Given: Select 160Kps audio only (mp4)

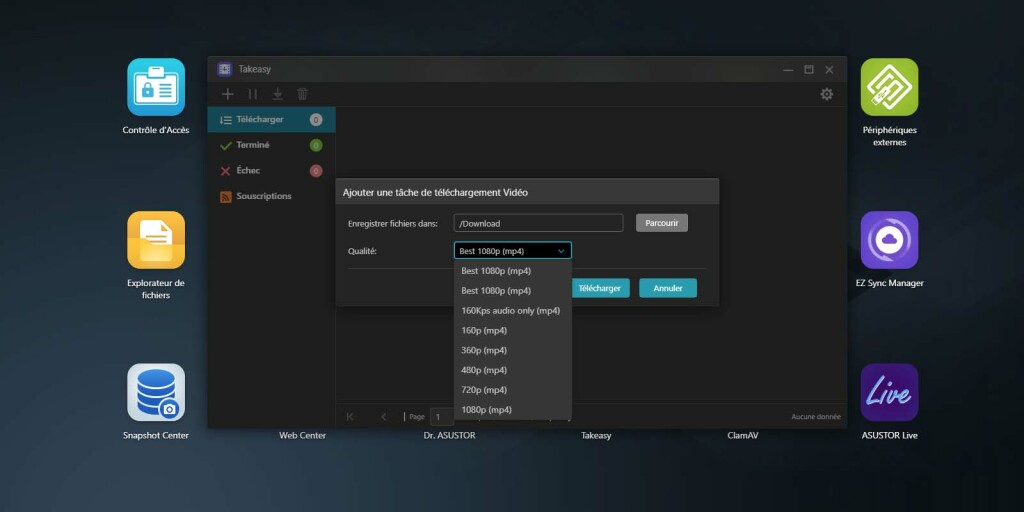Looking at the screenshot, I should pyautogui.click(x=513, y=310).
